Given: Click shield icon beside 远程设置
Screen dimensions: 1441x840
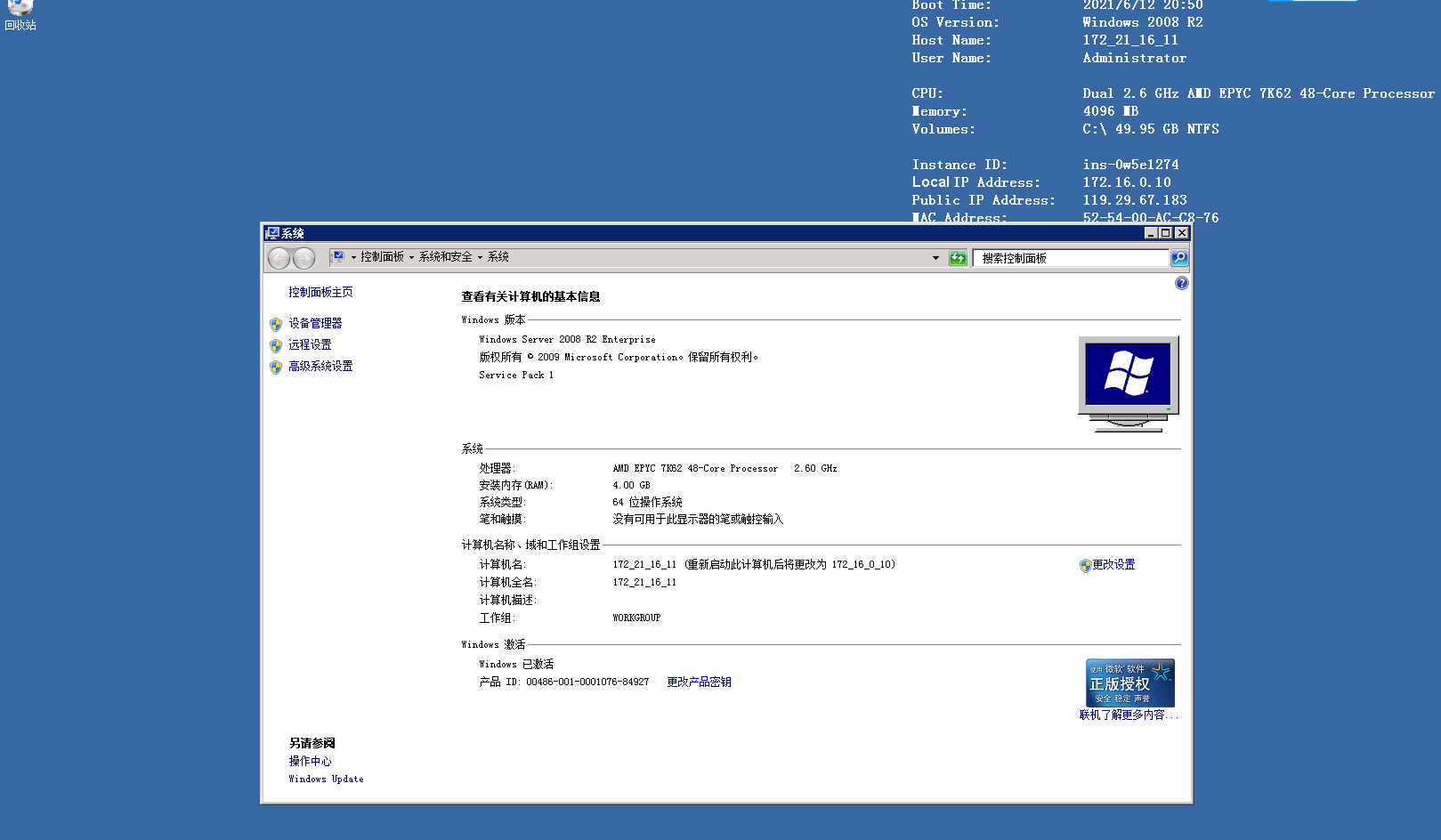Looking at the screenshot, I should (x=276, y=345).
